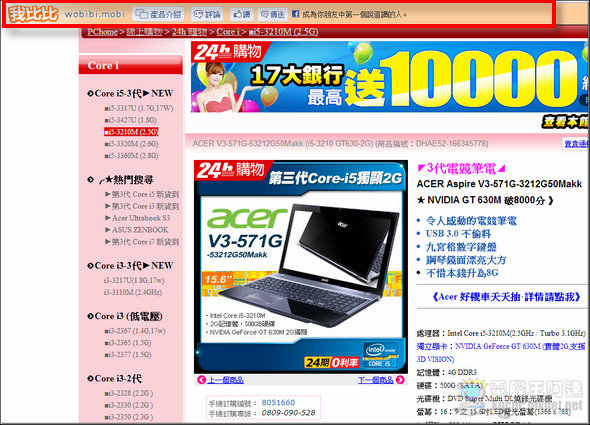Select highlighted i5-3210M (2.5G) sidebar item

(131, 132)
